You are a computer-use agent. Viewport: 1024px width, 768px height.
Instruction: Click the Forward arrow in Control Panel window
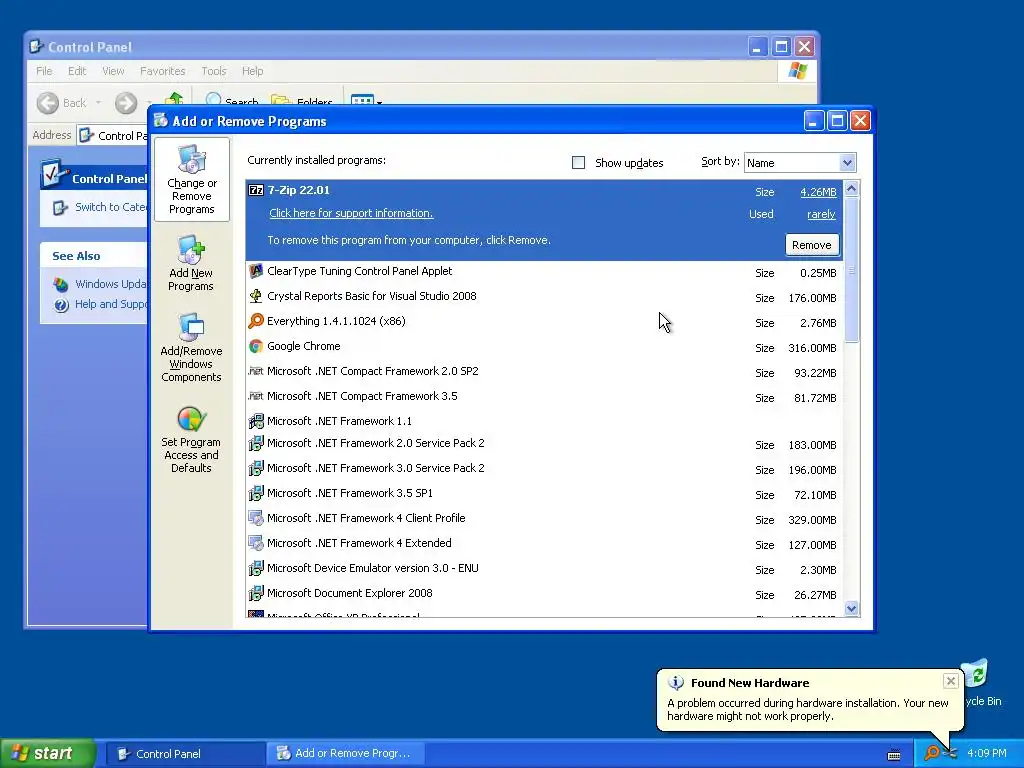(x=126, y=103)
